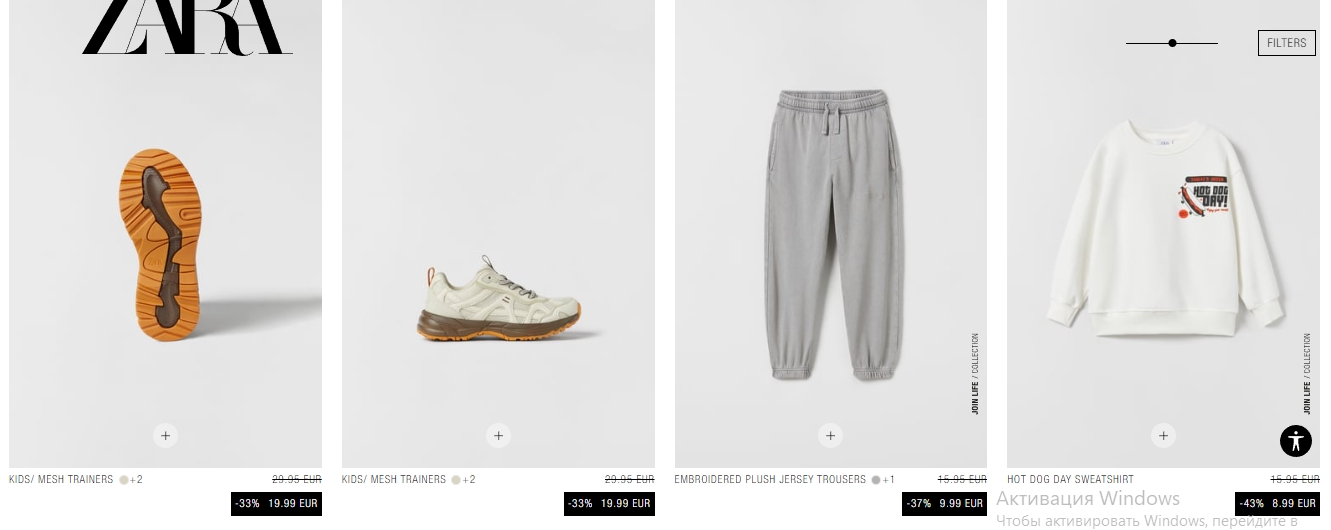This screenshot has width=1331, height=530.
Task: Click plus icon under Hot Dog Day sweatshirt
Action: tap(1162, 435)
